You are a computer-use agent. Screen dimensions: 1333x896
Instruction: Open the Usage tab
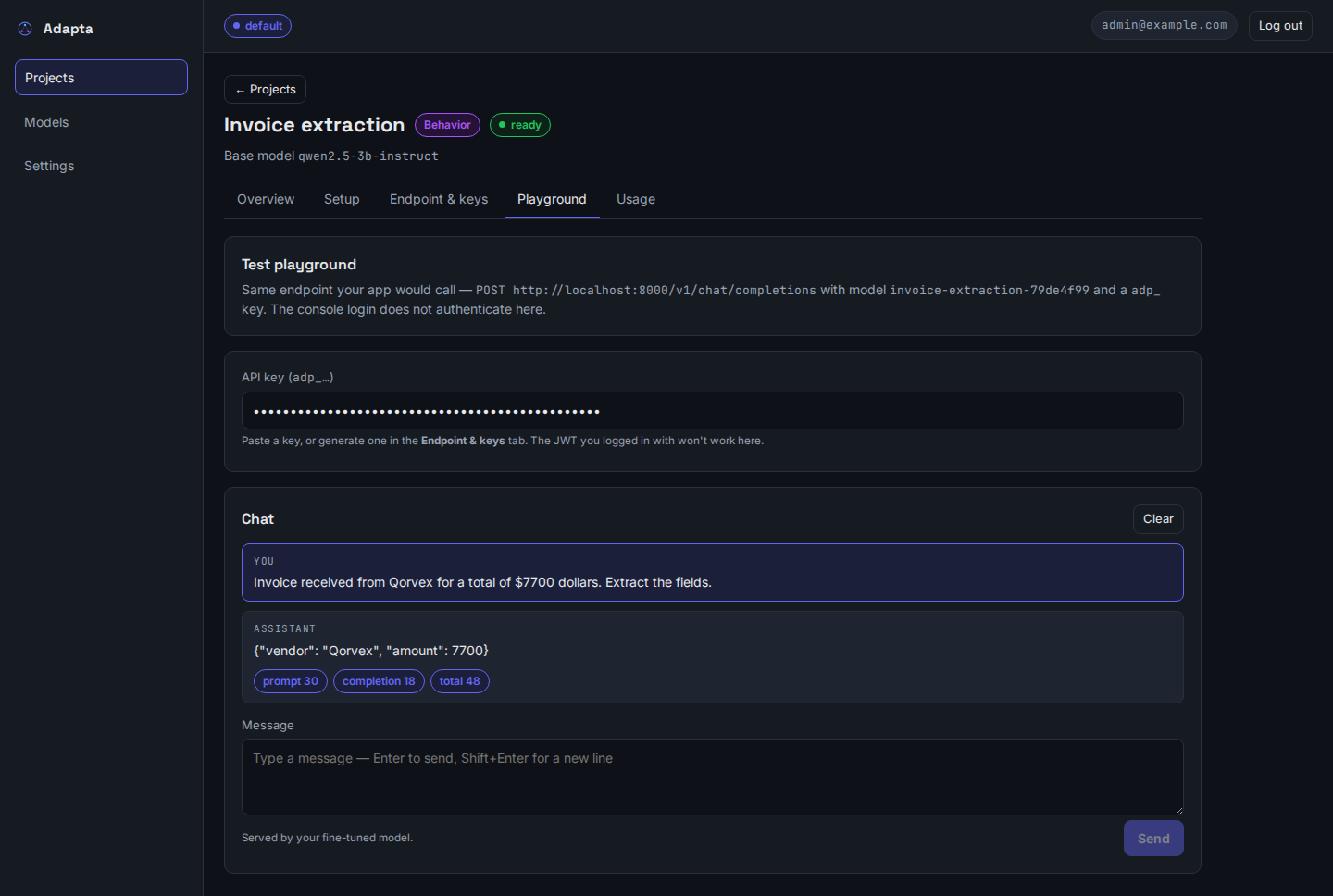coord(636,199)
